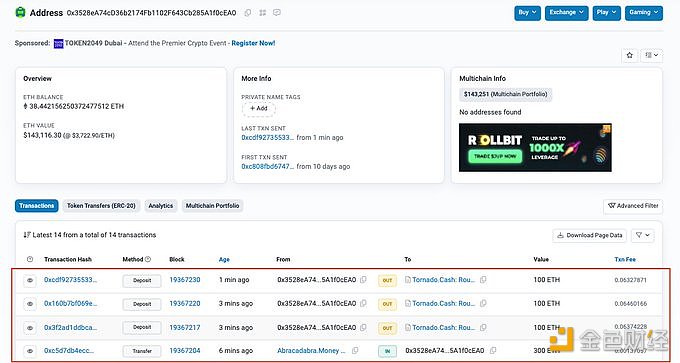Open Tornado.Cash Router link in block 19367217 row
The image size is (680, 363).
click(x=443, y=327)
